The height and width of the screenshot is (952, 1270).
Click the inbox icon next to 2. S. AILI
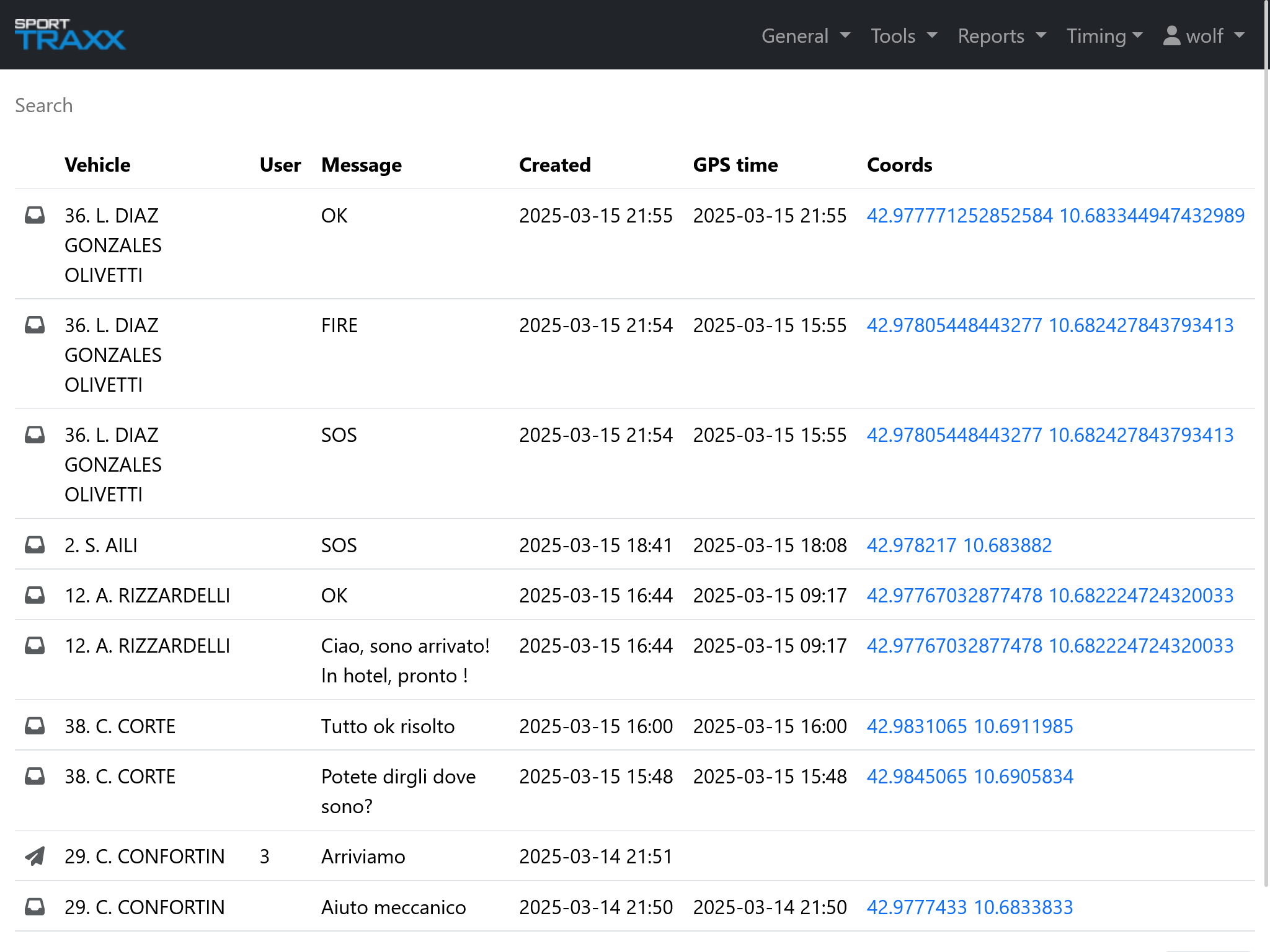click(34, 545)
